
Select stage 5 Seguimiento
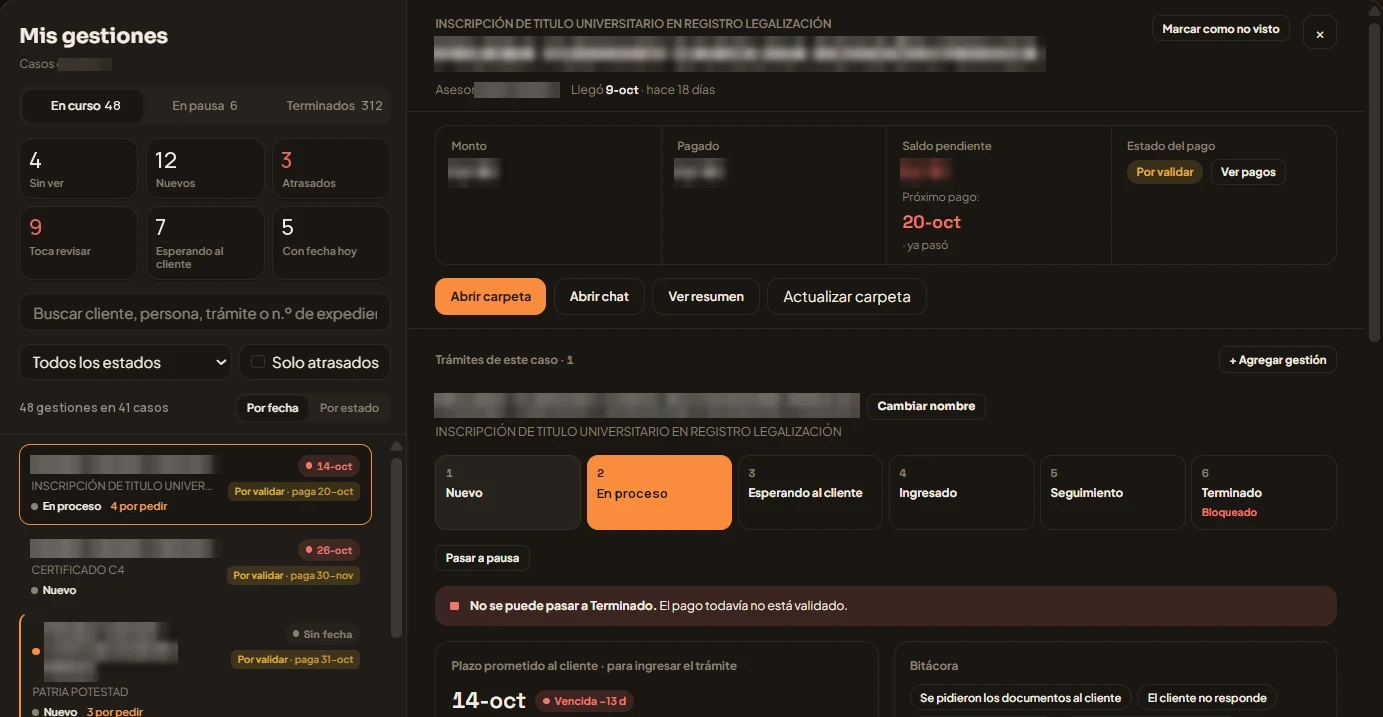coord(1112,492)
